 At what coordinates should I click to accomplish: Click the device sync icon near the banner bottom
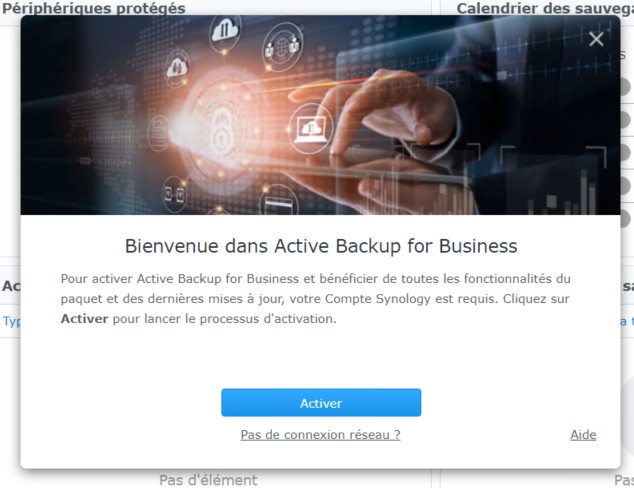175,194
